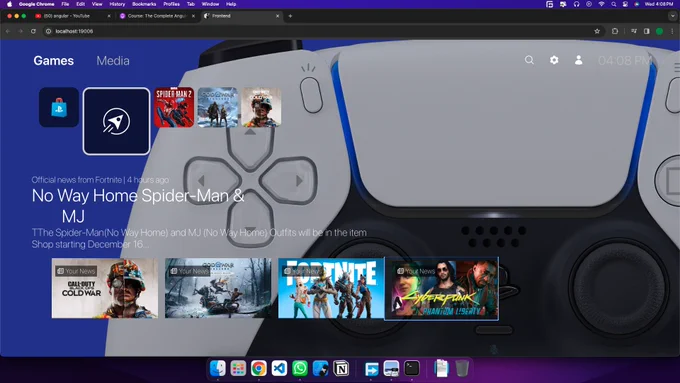This screenshot has width=680, height=383.
Task: Open the File menu
Action: click(x=65, y=4)
